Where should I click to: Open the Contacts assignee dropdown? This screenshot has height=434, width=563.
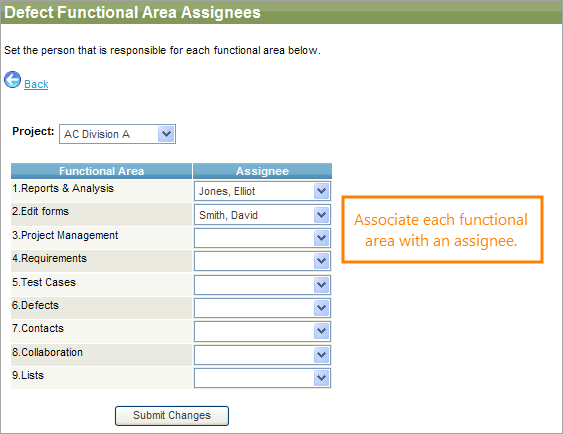262,331
